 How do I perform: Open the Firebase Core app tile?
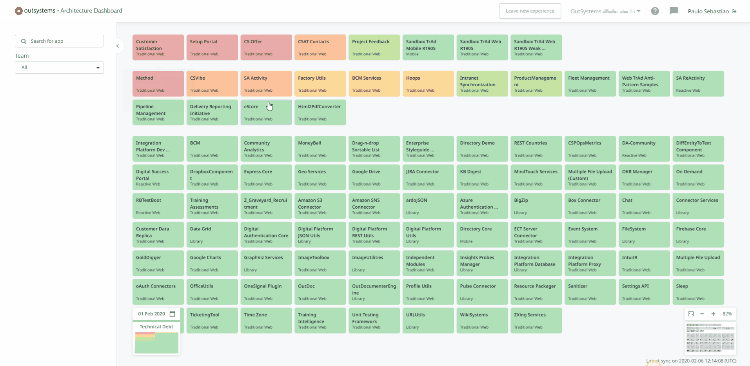coord(698,235)
